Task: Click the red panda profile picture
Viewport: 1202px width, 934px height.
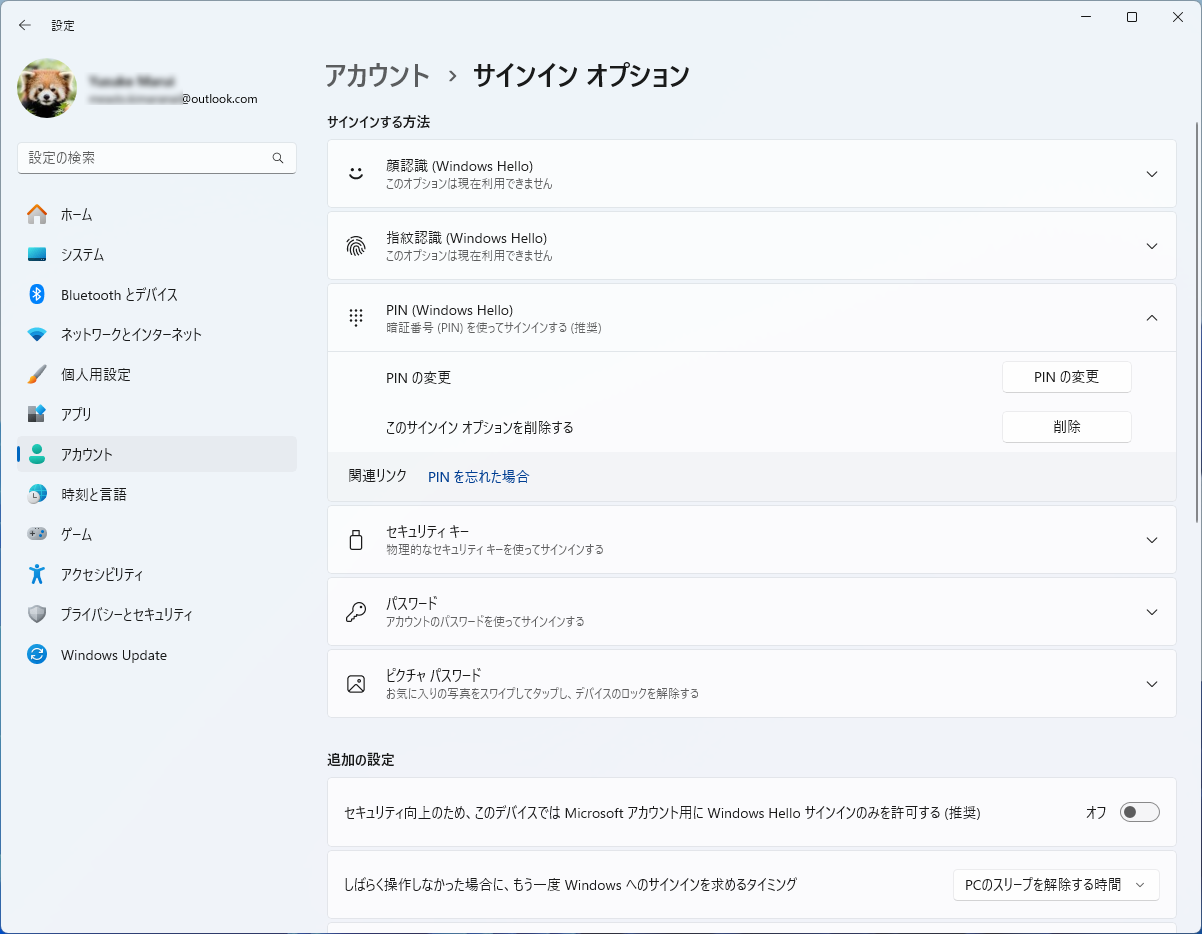Action: coord(47,88)
